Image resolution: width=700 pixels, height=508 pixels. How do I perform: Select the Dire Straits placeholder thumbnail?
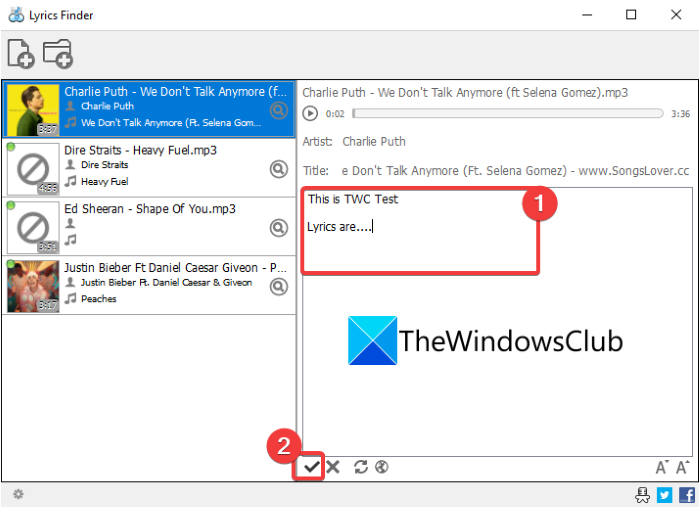(33, 169)
